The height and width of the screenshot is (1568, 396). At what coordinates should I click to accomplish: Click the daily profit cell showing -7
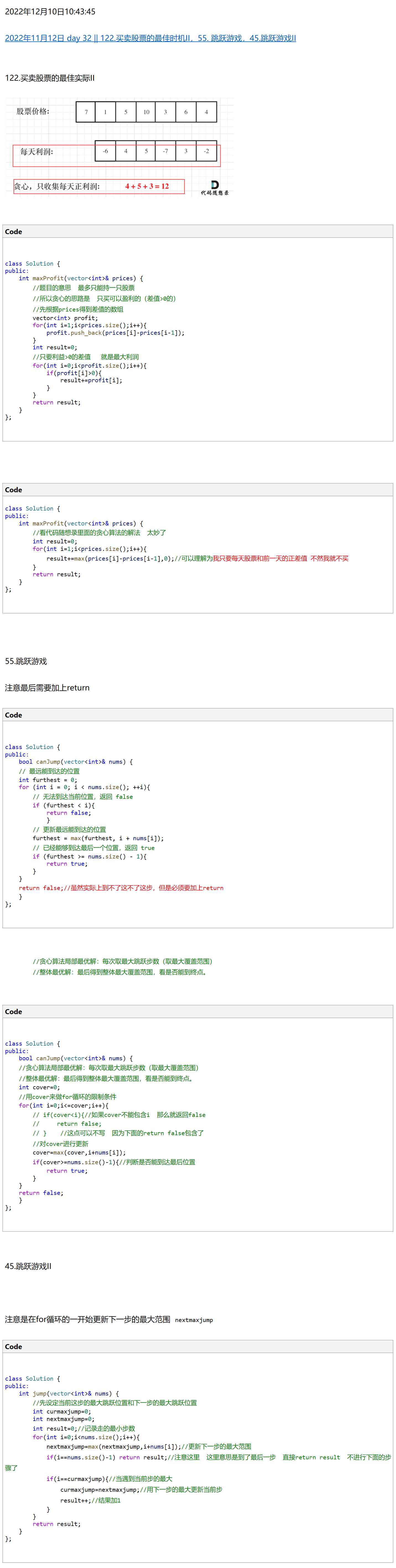click(x=166, y=151)
